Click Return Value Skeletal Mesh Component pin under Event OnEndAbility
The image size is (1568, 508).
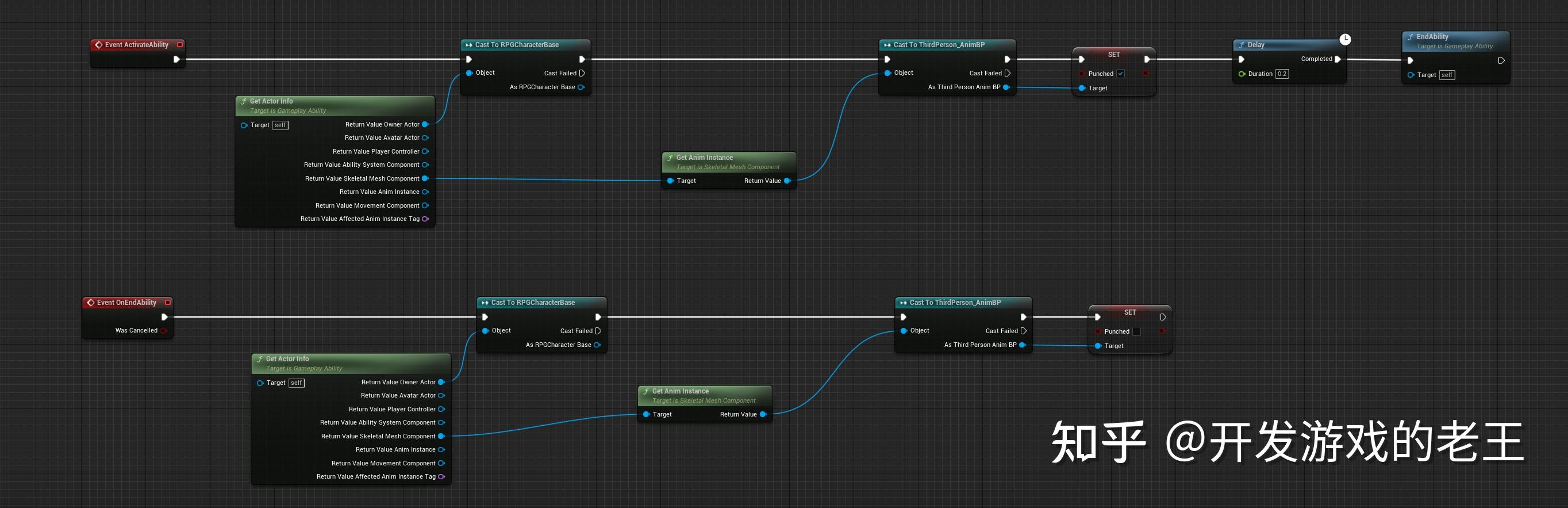[441, 436]
